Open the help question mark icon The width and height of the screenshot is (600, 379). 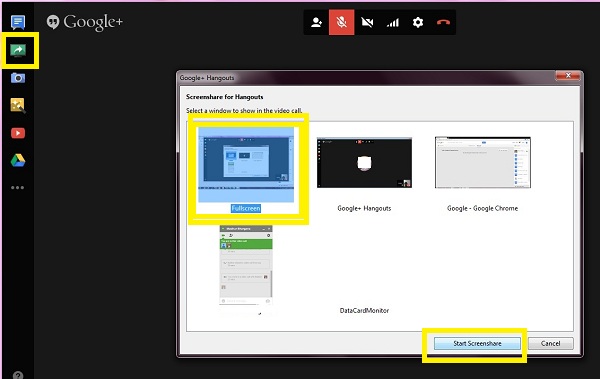(x=18, y=375)
